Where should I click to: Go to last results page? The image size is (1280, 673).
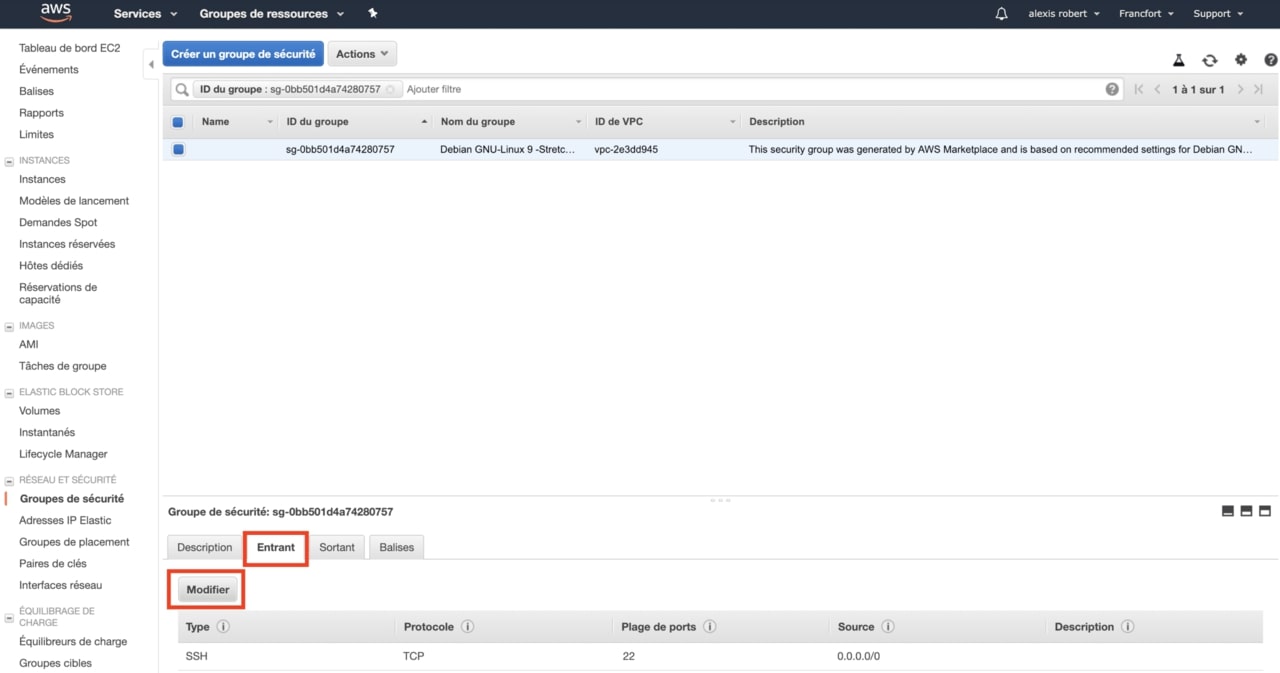click(1259, 89)
